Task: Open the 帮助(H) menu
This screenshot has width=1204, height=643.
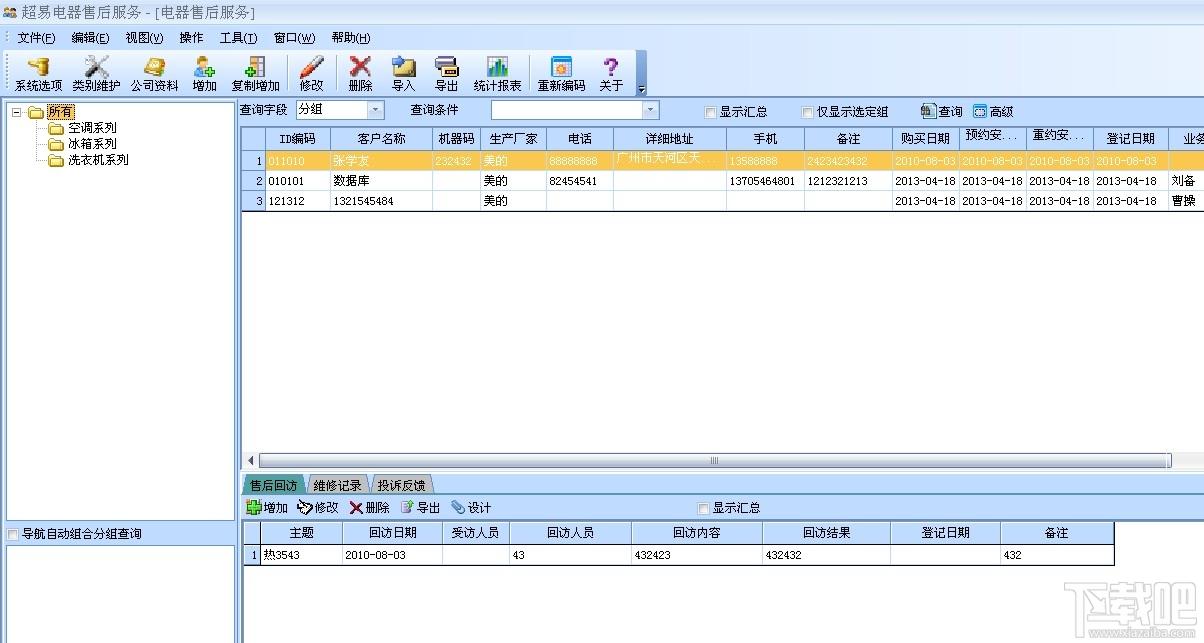Action: tap(350, 38)
